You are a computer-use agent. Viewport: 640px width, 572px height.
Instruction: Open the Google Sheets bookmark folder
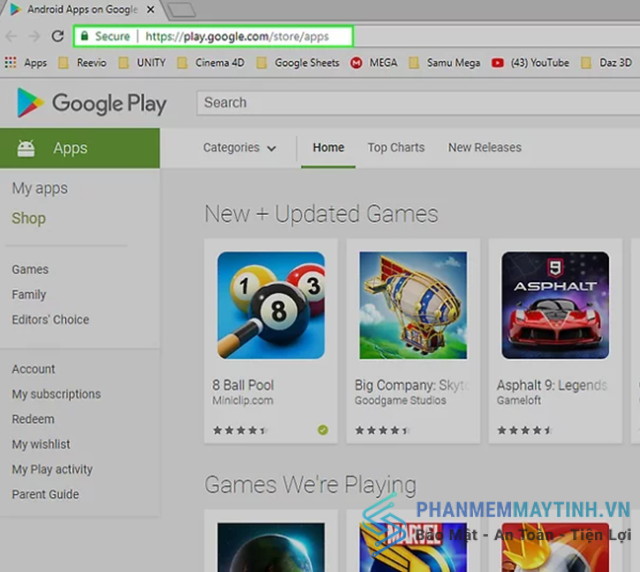[298, 62]
